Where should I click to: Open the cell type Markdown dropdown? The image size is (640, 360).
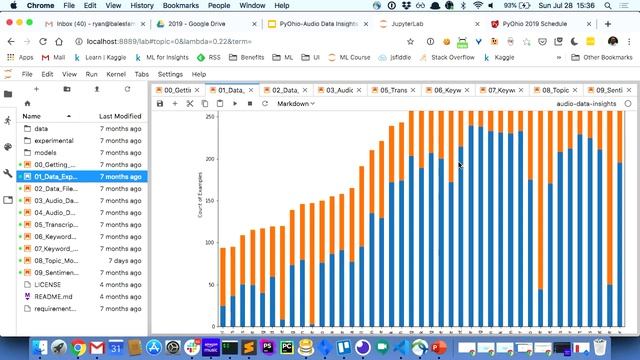pyautogui.click(x=296, y=104)
